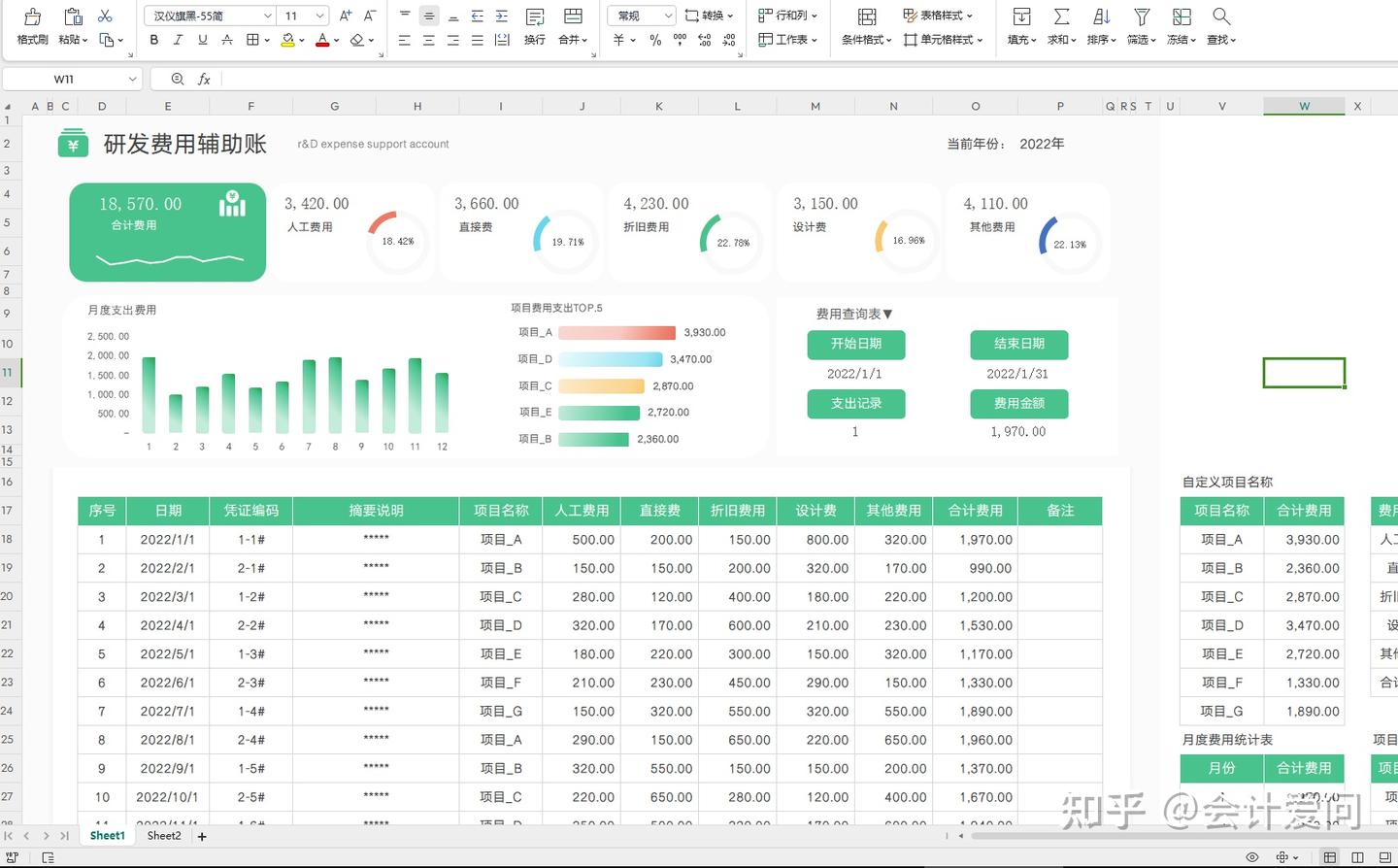This screenshot has height=868, width=1398.
Task: Toggle top vertical alignment
Action: pyautogui.click(x=405, y=16)
